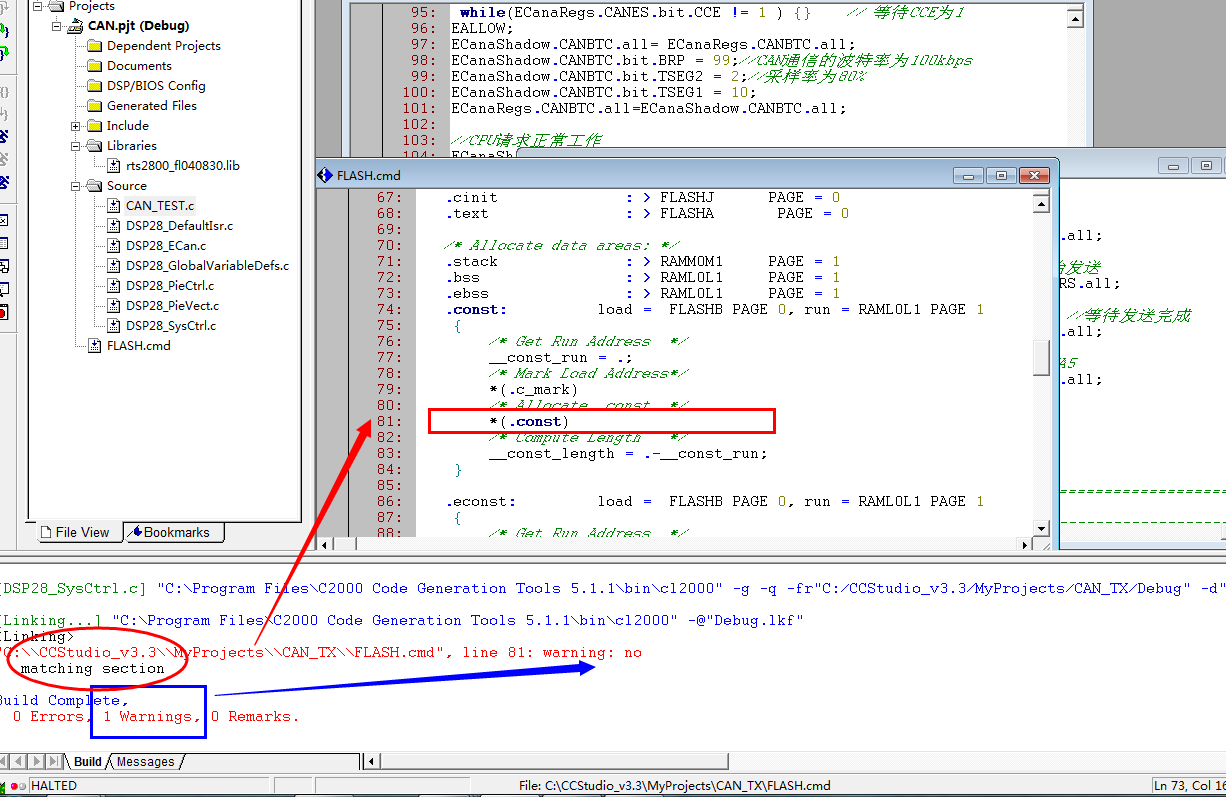Click the 'Build Complete,' output line
The width and height of the screenshot is (1226, 797).
pyautogui.click(x=63, y=700)
